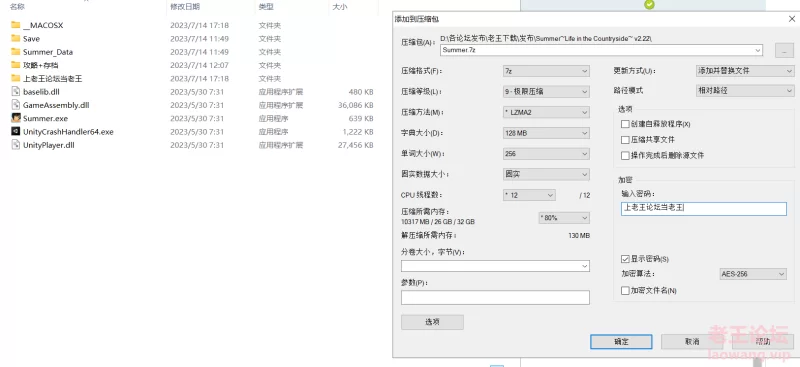Click the Save folder icon

coord(15,38)
